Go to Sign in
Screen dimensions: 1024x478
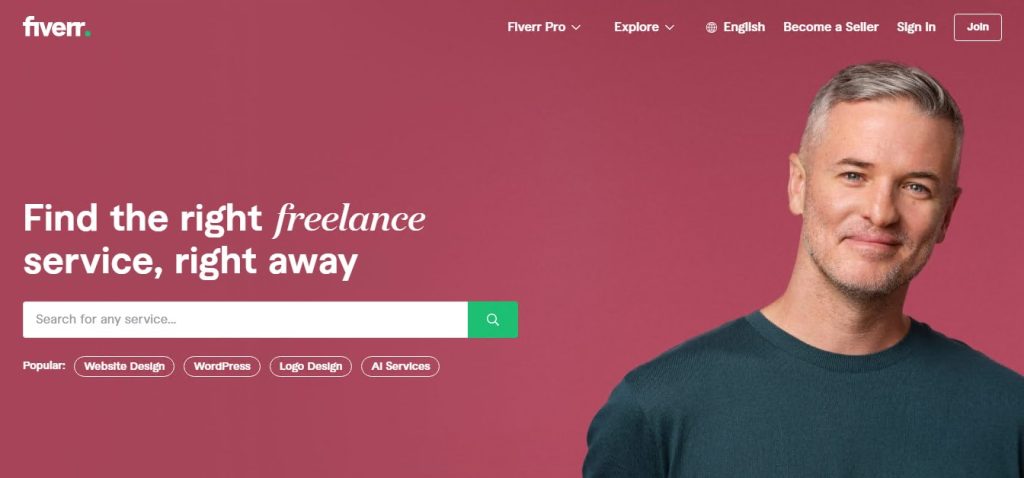click(916, 27)
